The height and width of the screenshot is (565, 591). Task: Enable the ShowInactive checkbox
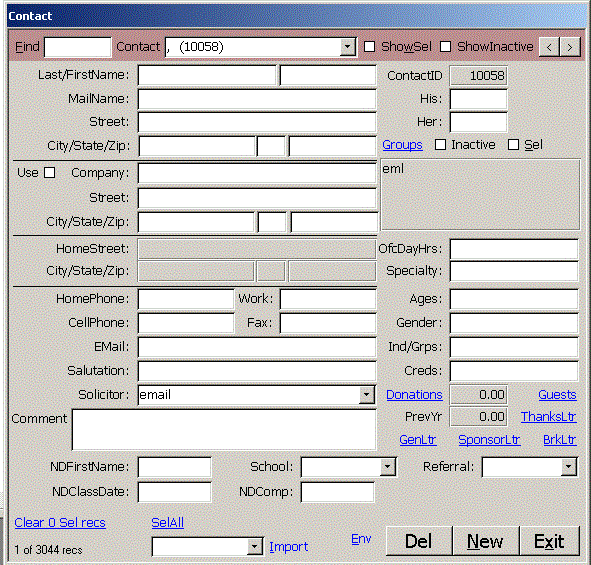(446, 47)
